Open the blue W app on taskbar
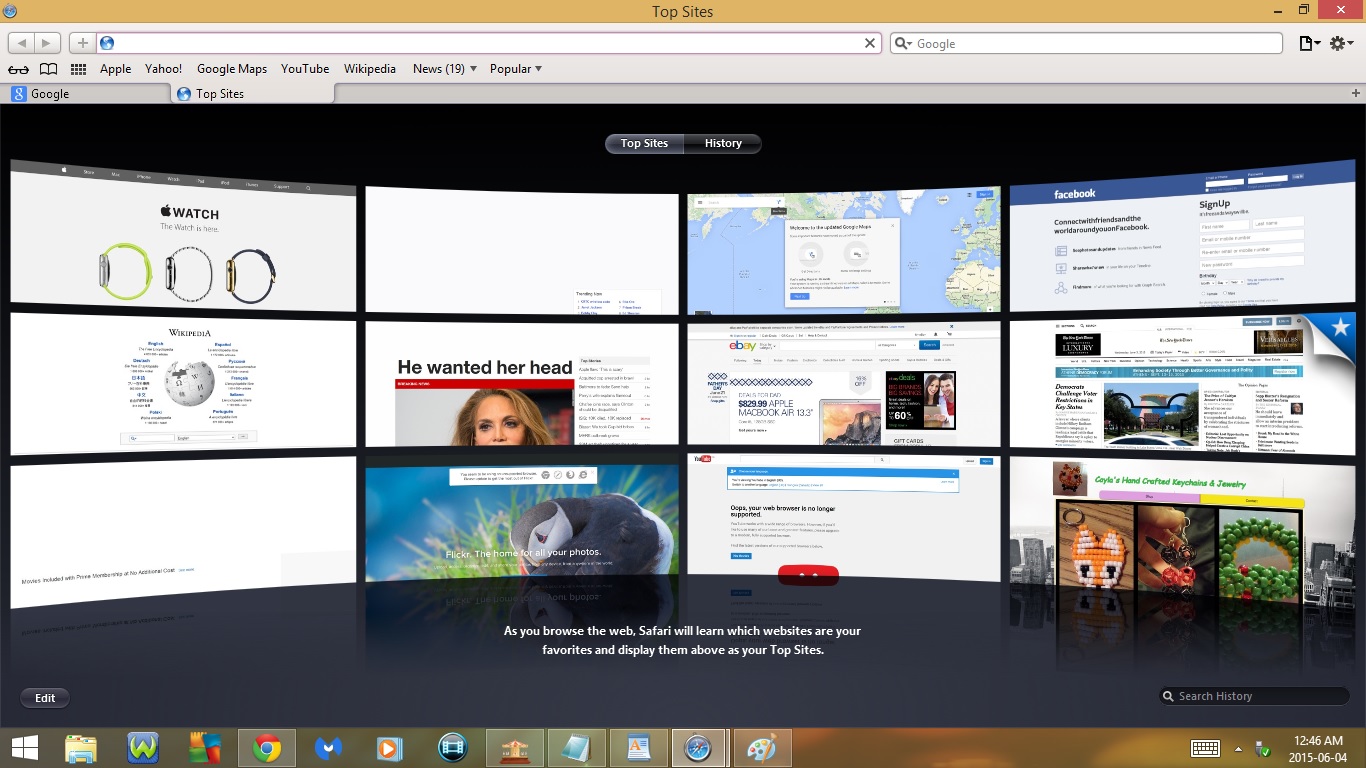 point(143,748)
